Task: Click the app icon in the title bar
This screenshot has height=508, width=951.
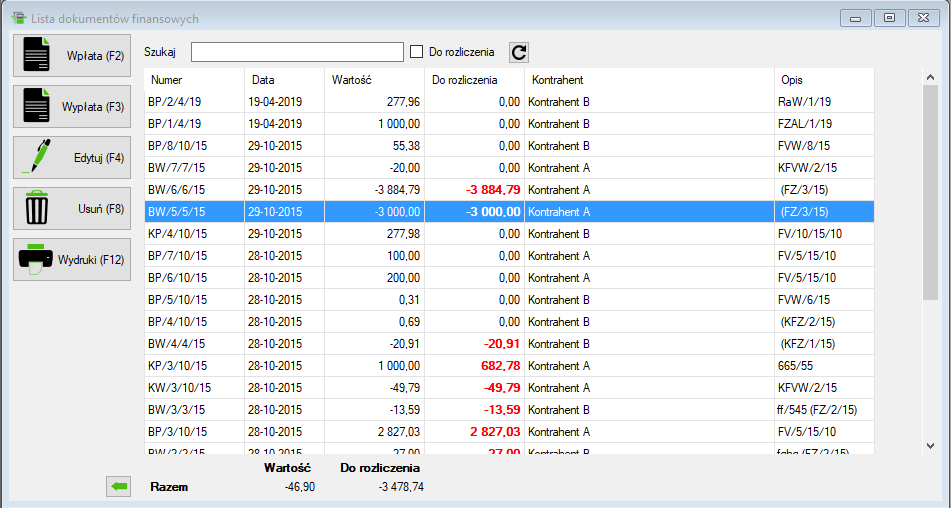Action: (17, 18)
